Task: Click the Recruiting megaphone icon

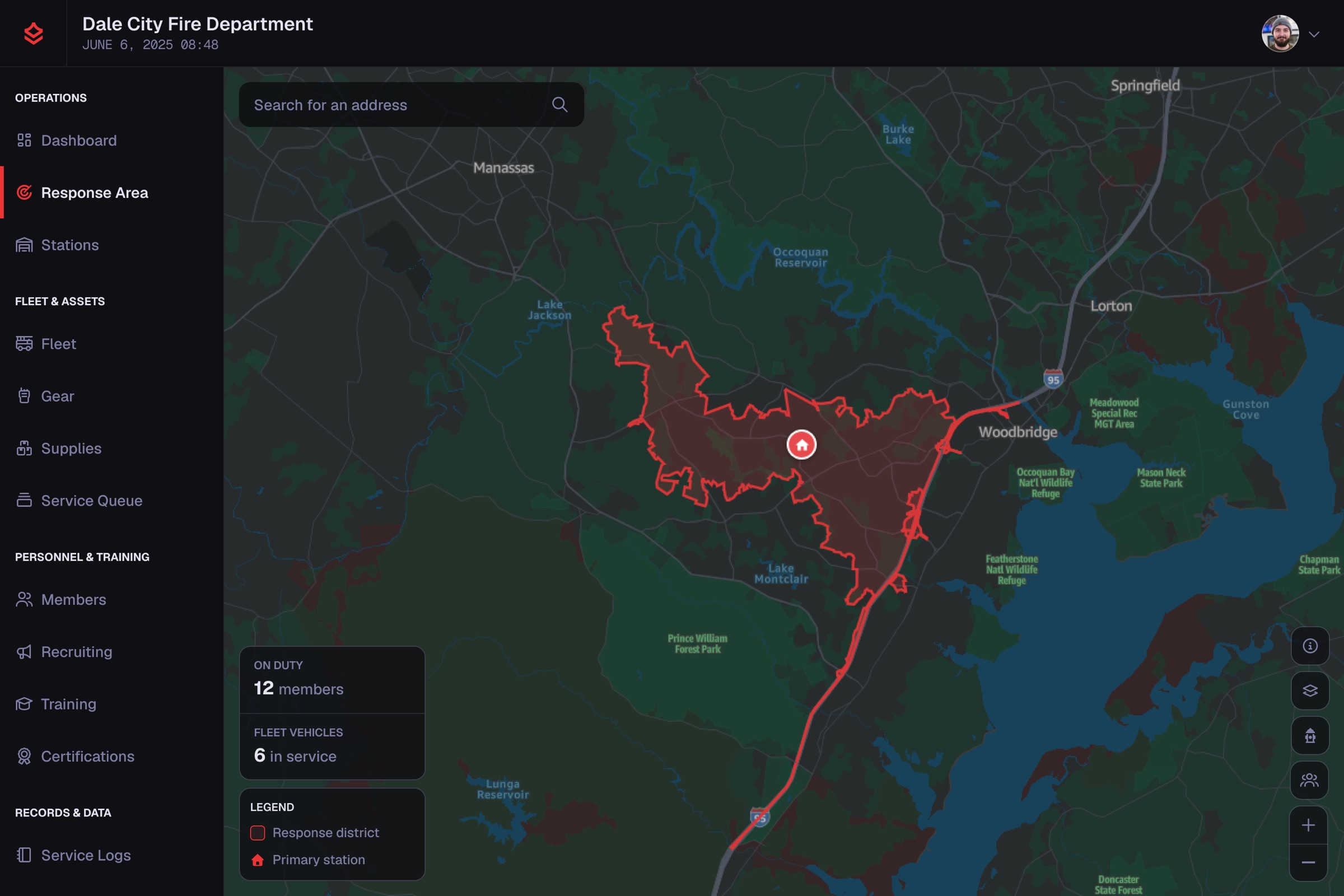Action: [24, 652]
